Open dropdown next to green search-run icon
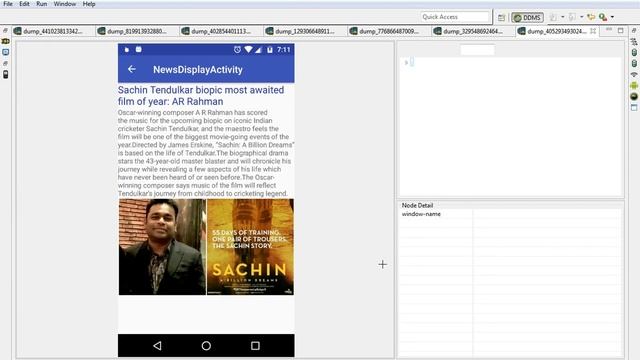Screen dimensions: 640x360 pyautogui.click(x=612, y=17)
